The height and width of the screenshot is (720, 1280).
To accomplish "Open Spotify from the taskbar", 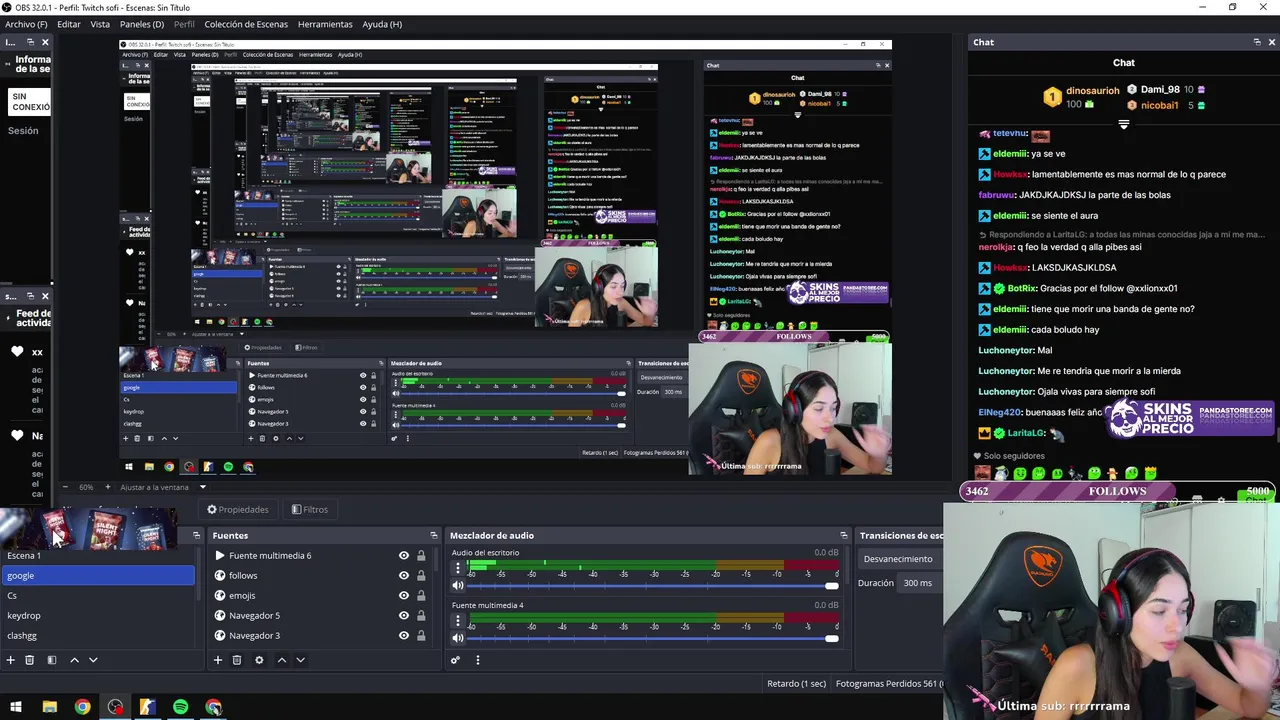I will [180, 707].
